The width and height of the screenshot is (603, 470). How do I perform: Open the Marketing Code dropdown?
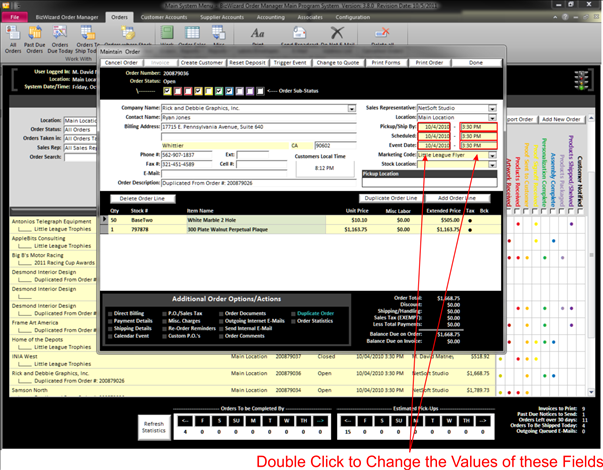coord(492,155)
